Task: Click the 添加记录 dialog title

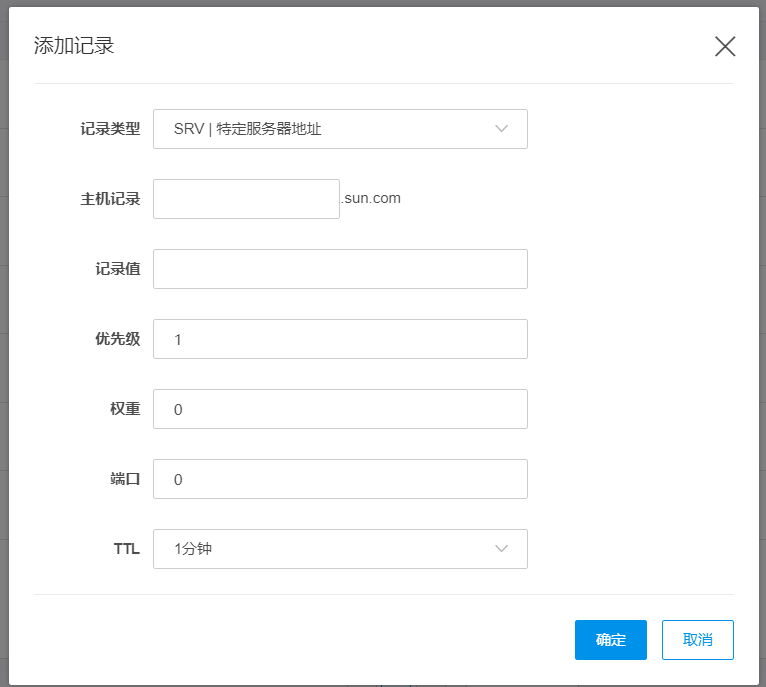Action: [x=74, y=46]
